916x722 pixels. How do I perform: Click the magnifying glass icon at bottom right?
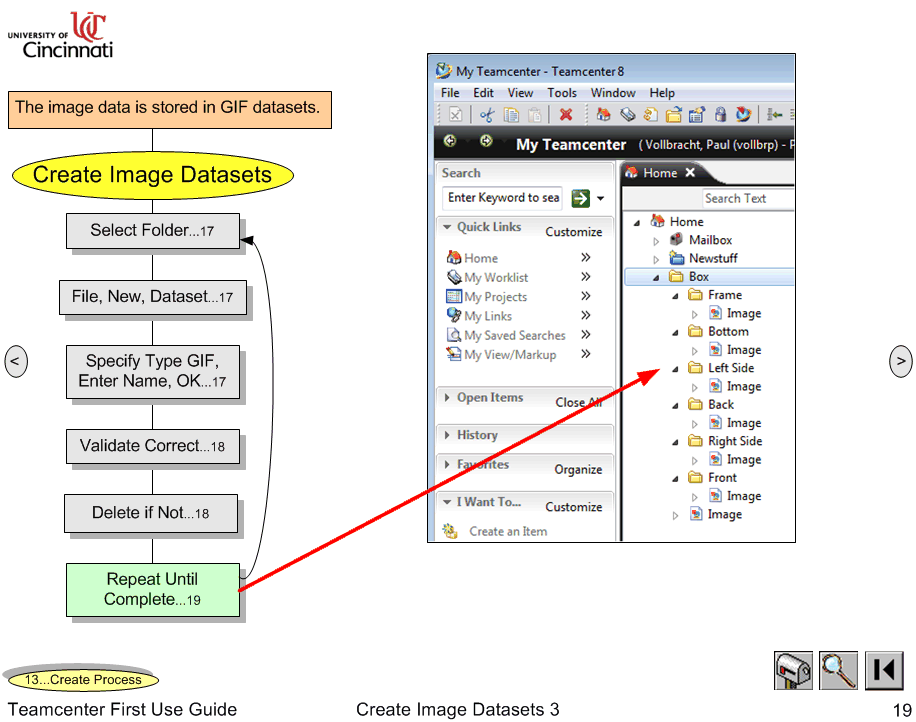(x=838, y=670)
